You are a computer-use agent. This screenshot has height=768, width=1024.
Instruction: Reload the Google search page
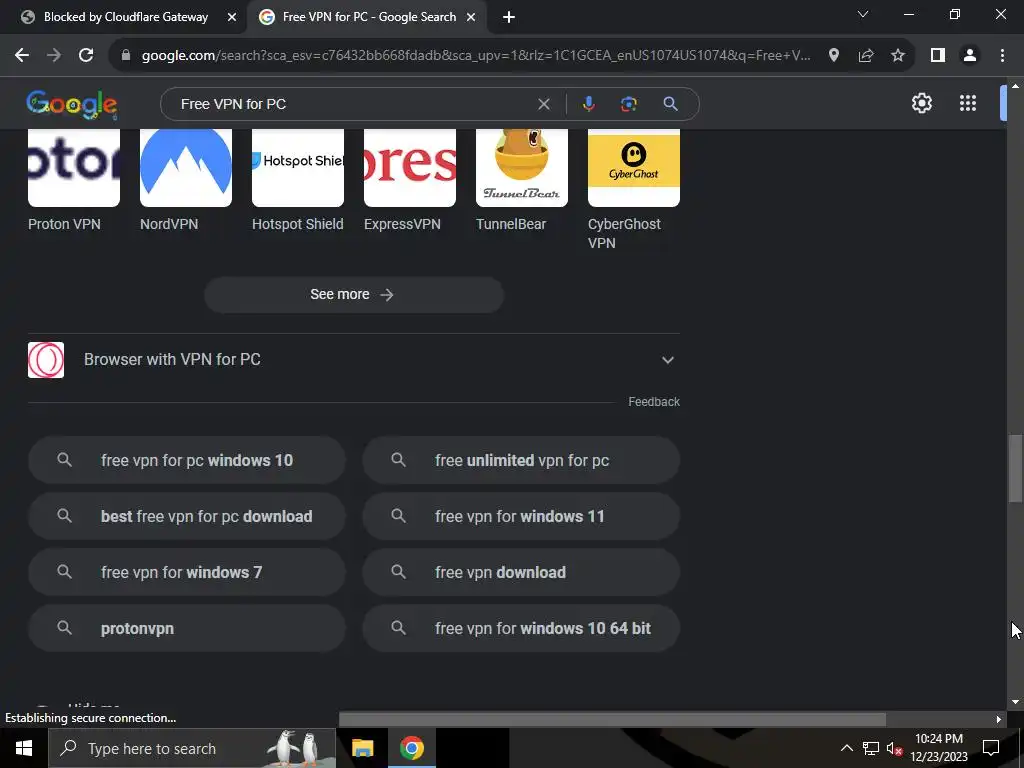click(86, 56)
